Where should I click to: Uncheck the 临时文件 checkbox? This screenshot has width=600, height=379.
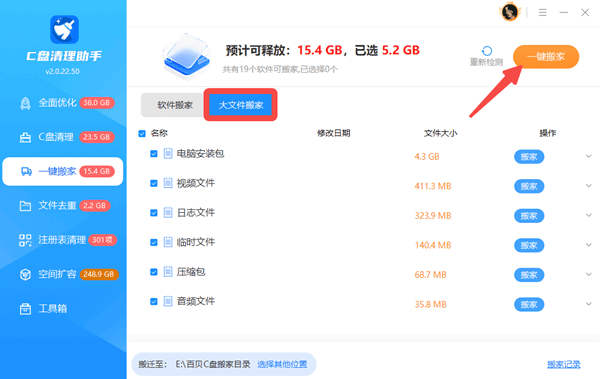tap(154, 242)
